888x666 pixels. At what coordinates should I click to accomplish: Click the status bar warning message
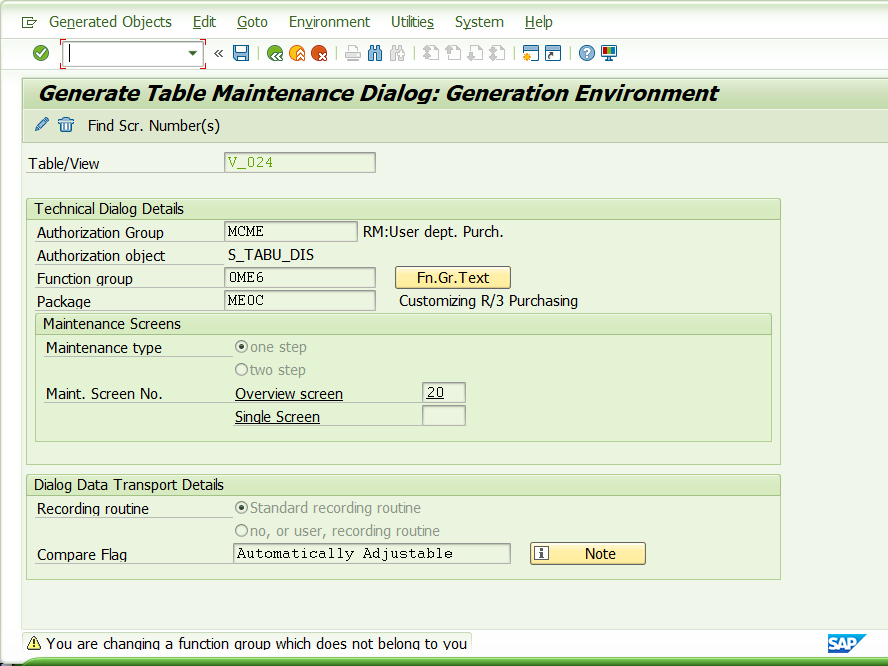click(x=257, y=643)
